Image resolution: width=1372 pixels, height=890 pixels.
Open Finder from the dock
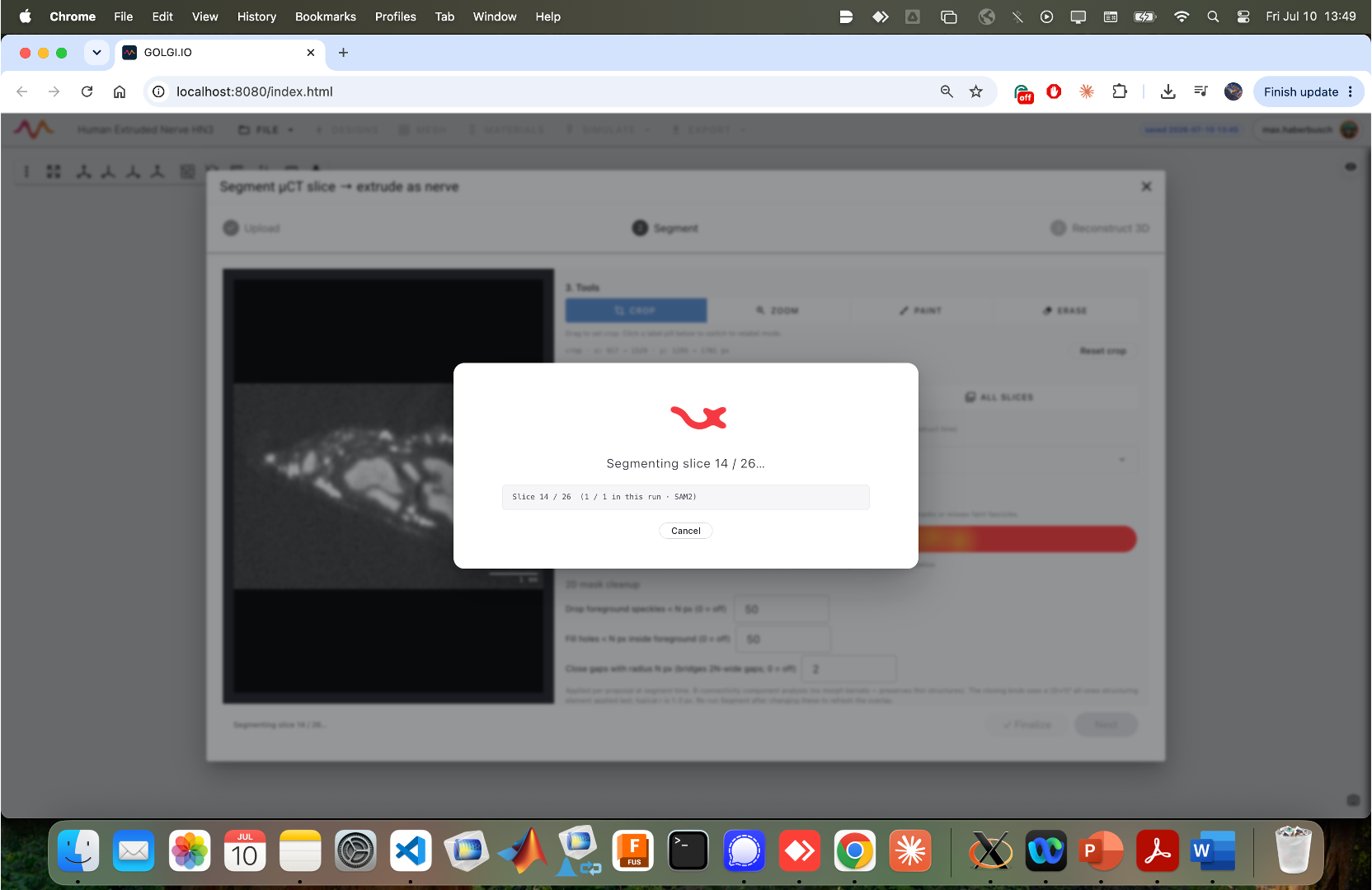click(78, 851)
